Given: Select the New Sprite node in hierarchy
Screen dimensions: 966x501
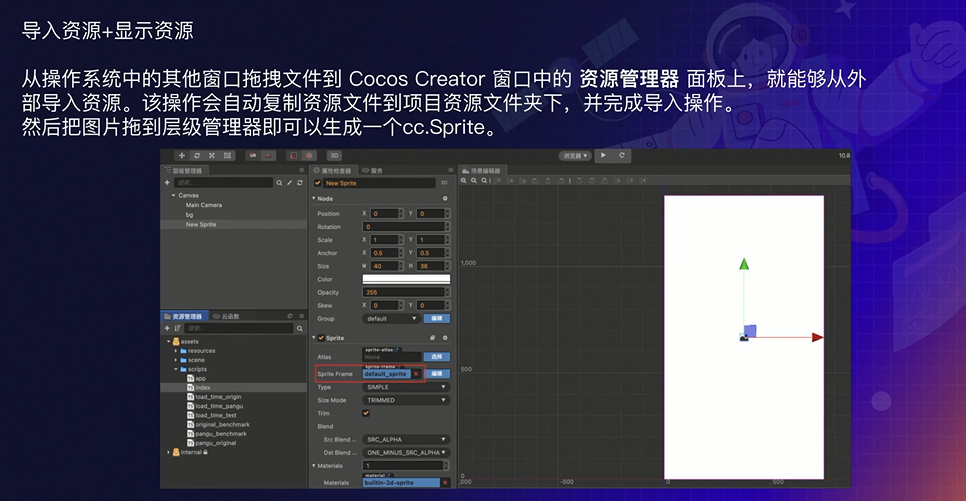Looking at the screenshot, I should [x=201, y=225].
